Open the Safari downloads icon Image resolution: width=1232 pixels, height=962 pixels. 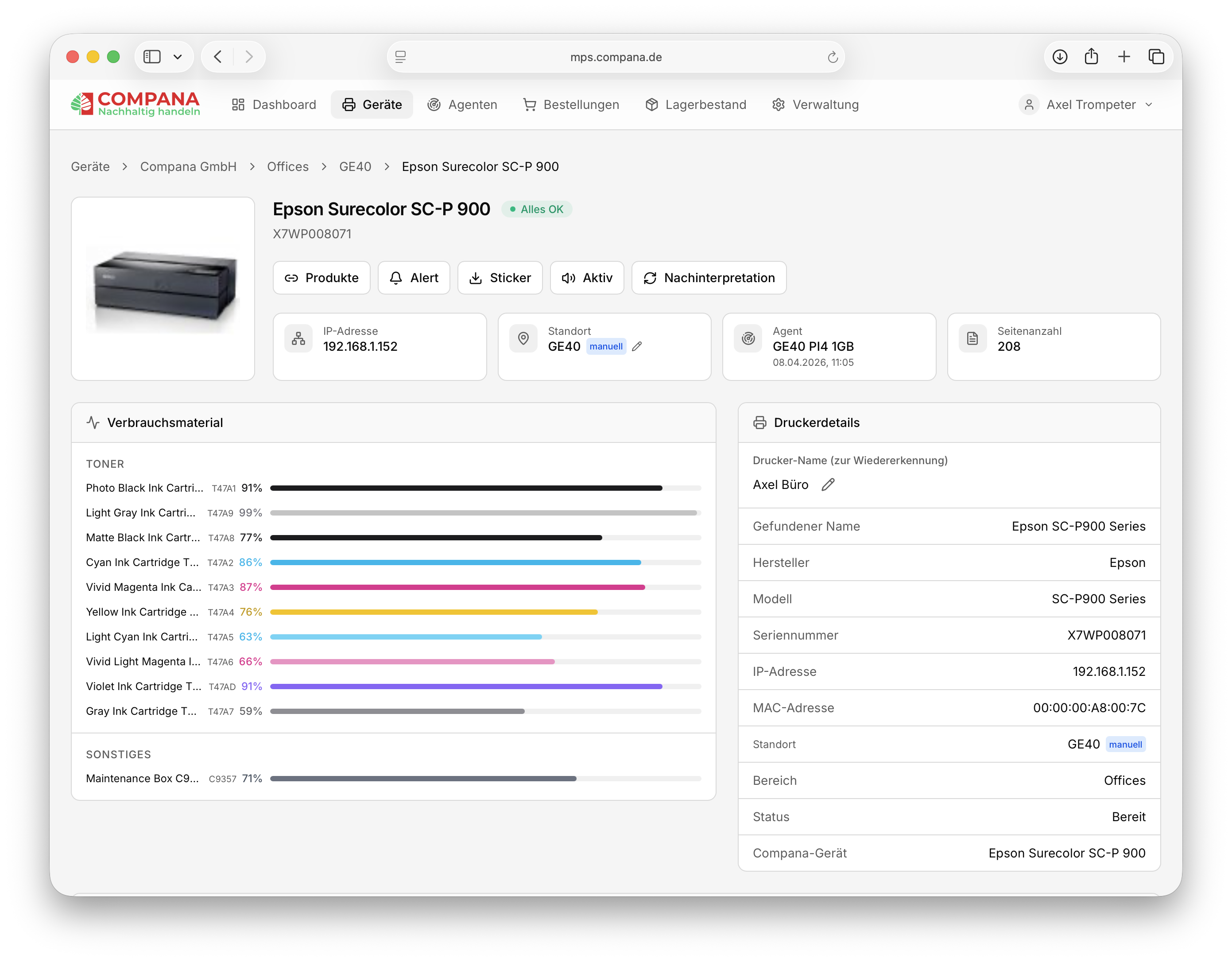point(1059,57)
